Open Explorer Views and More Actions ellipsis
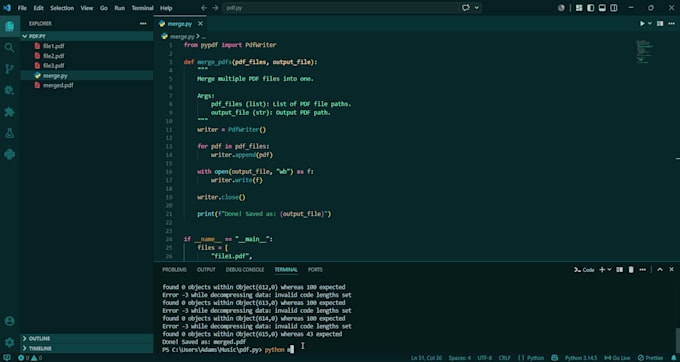 tap(143, 23)
